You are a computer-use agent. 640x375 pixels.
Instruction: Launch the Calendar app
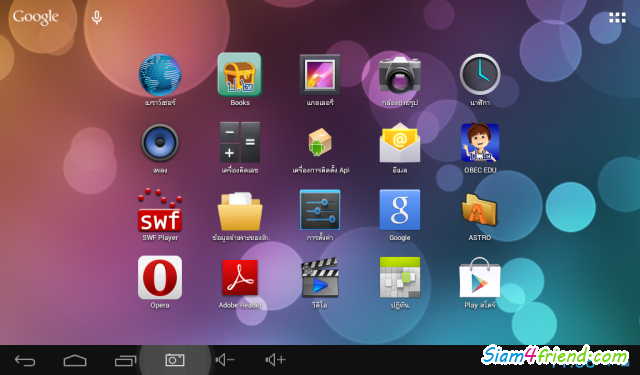click(x=400, y=277)
